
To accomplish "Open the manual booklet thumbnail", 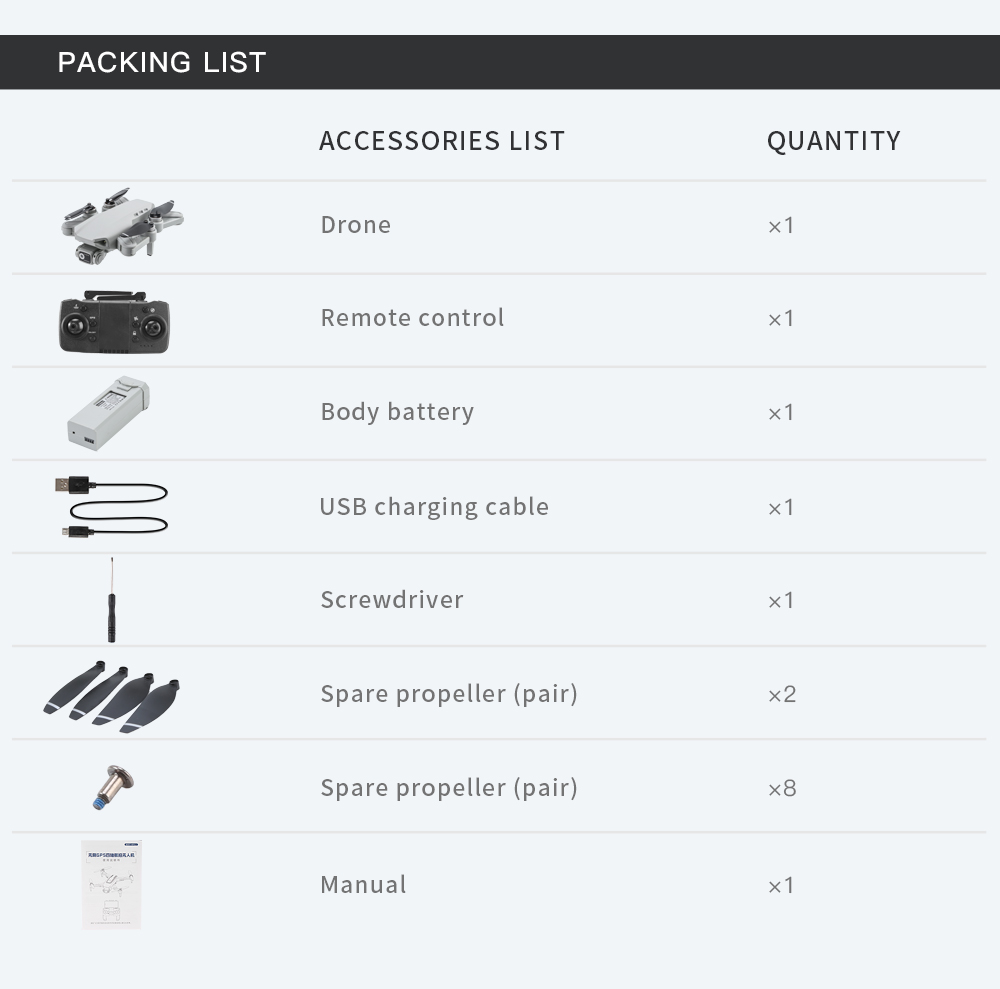I will click(111, 884).
